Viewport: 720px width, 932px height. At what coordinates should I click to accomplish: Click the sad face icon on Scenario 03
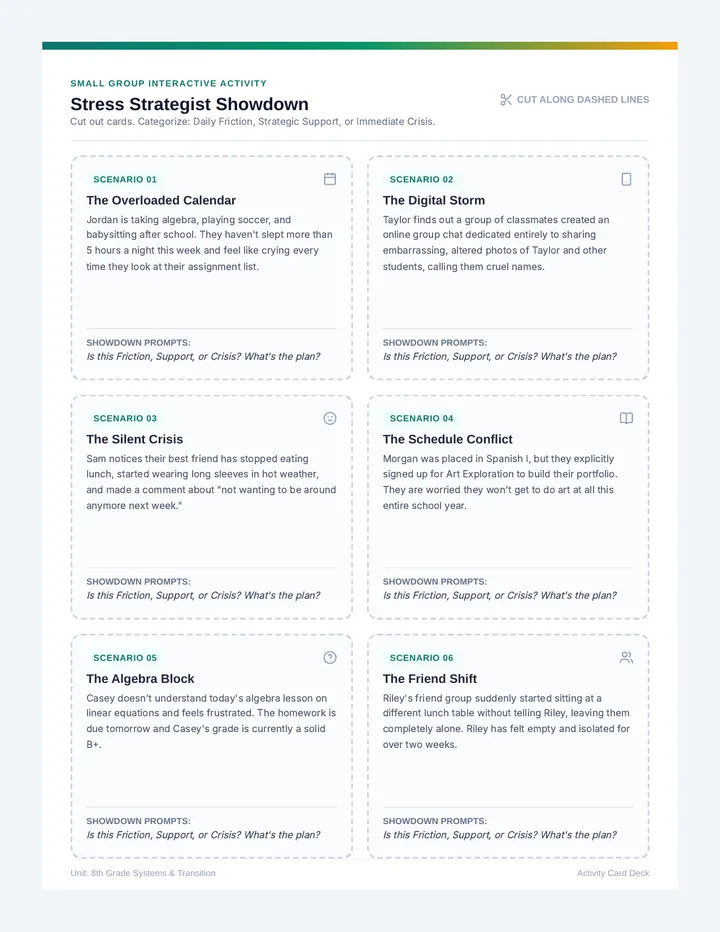[x=330, y=418]
